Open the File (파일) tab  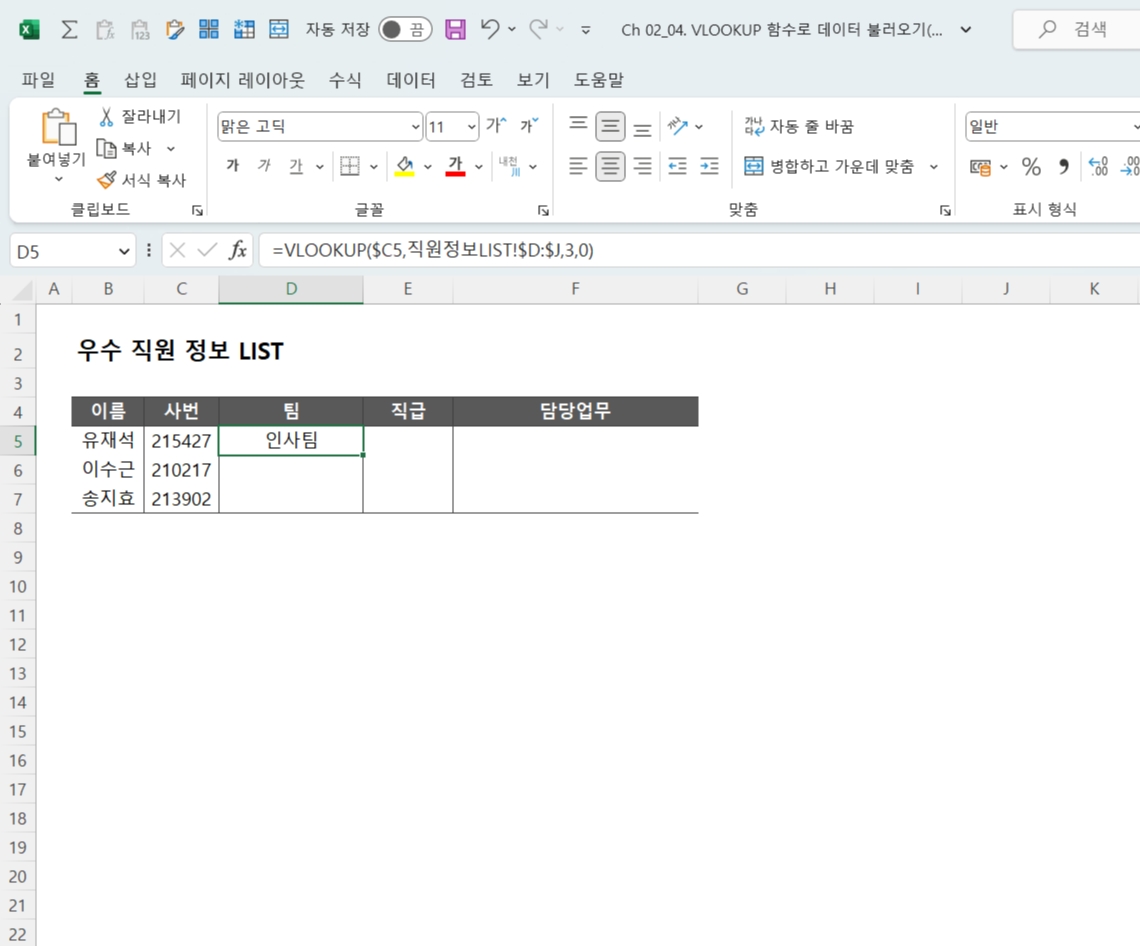pyautogui.click(x=38, y=80)
